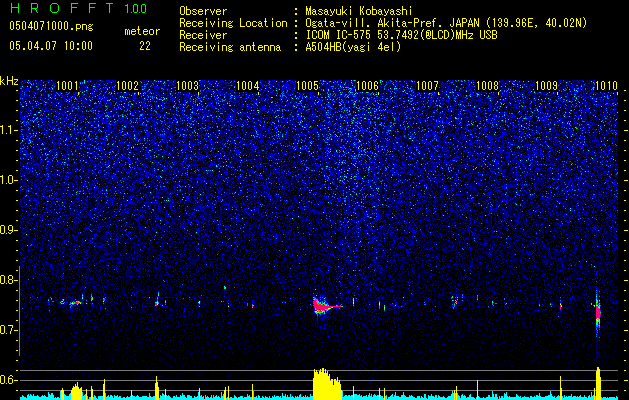Click the 1001 time marker

tap(67, 86)
